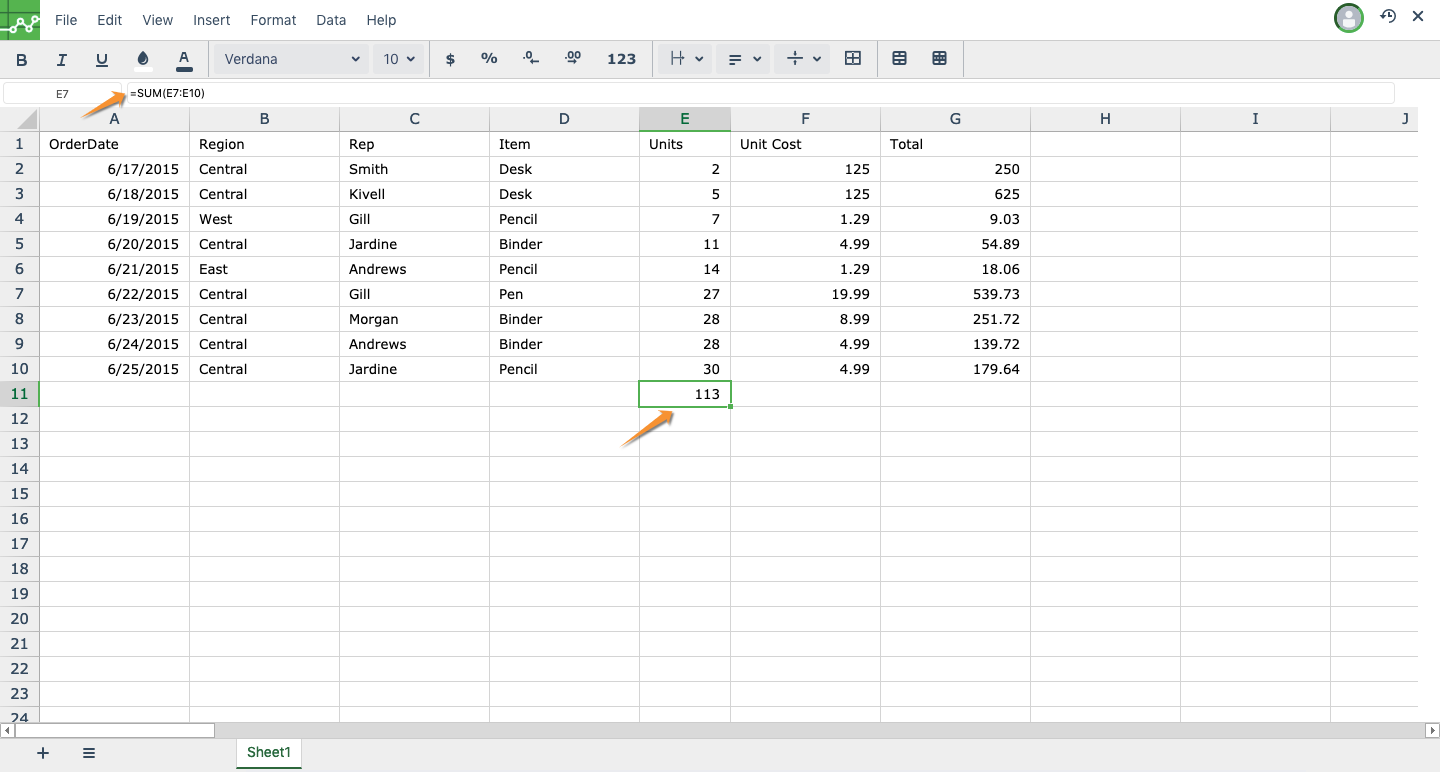Open the Data menu

(331, 19)
